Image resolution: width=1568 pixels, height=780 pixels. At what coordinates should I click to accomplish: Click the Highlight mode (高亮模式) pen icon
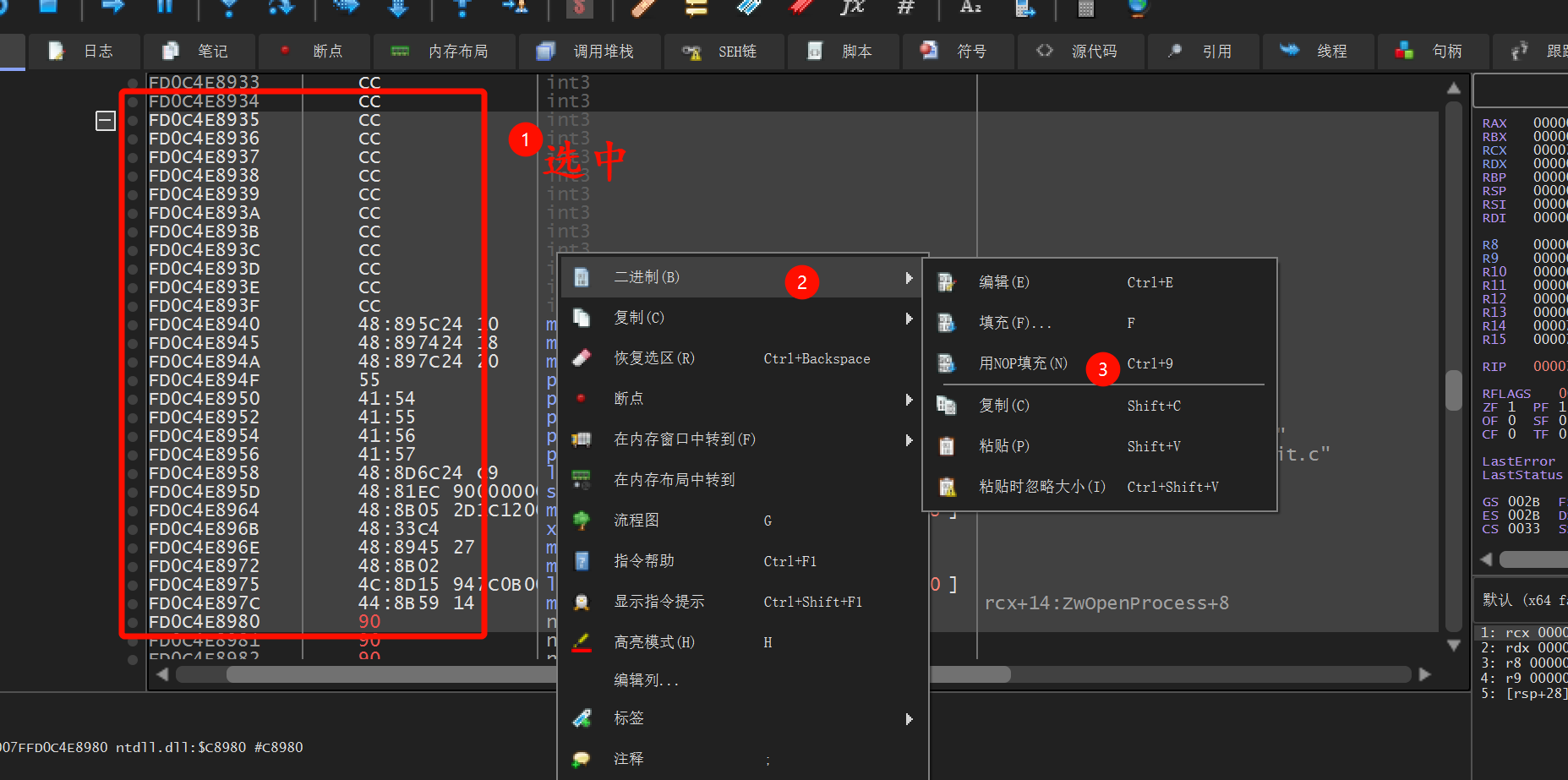(x=582, y=642)
